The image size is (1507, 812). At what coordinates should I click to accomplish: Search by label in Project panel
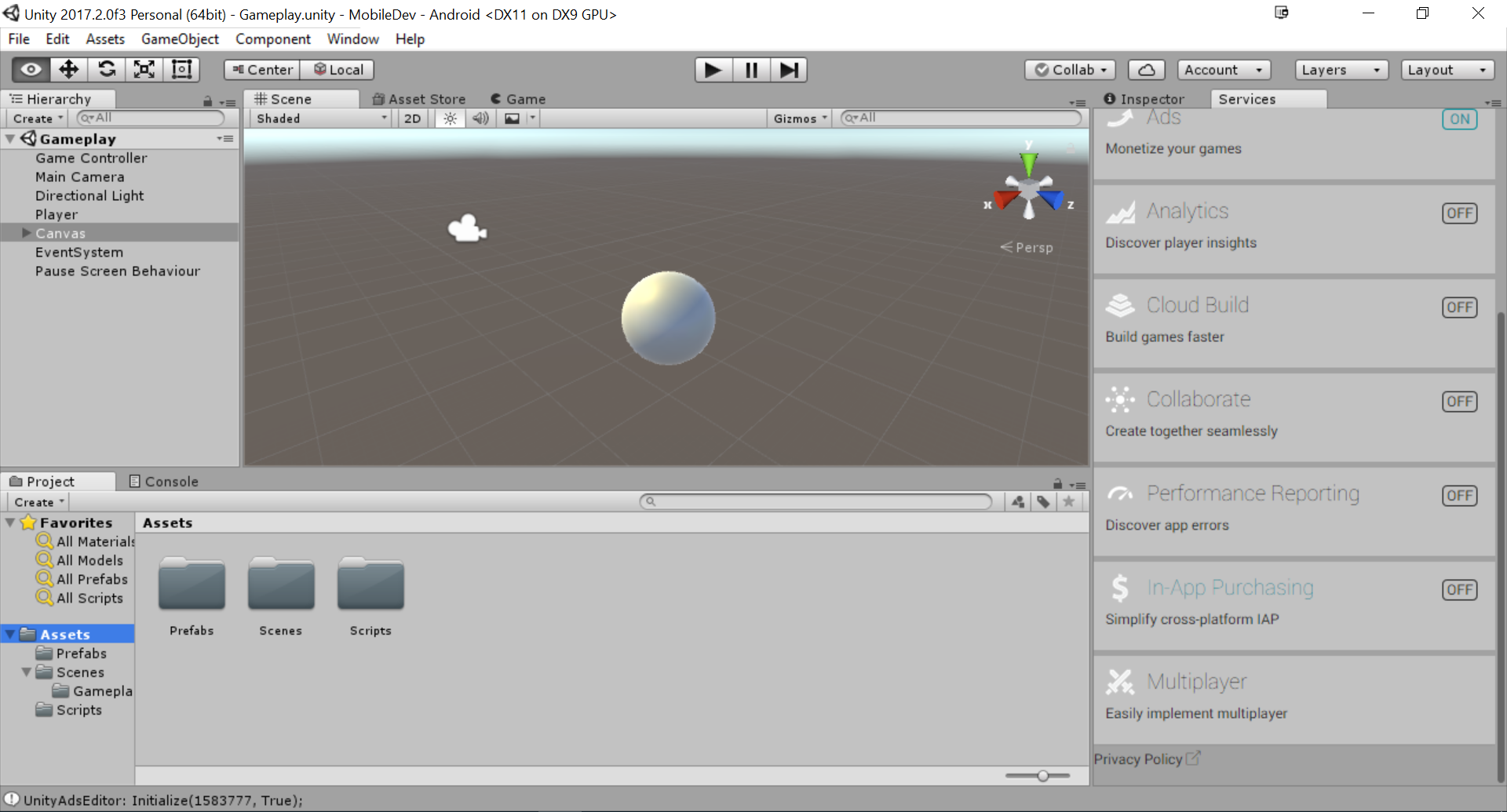(x=1043, y=502)
